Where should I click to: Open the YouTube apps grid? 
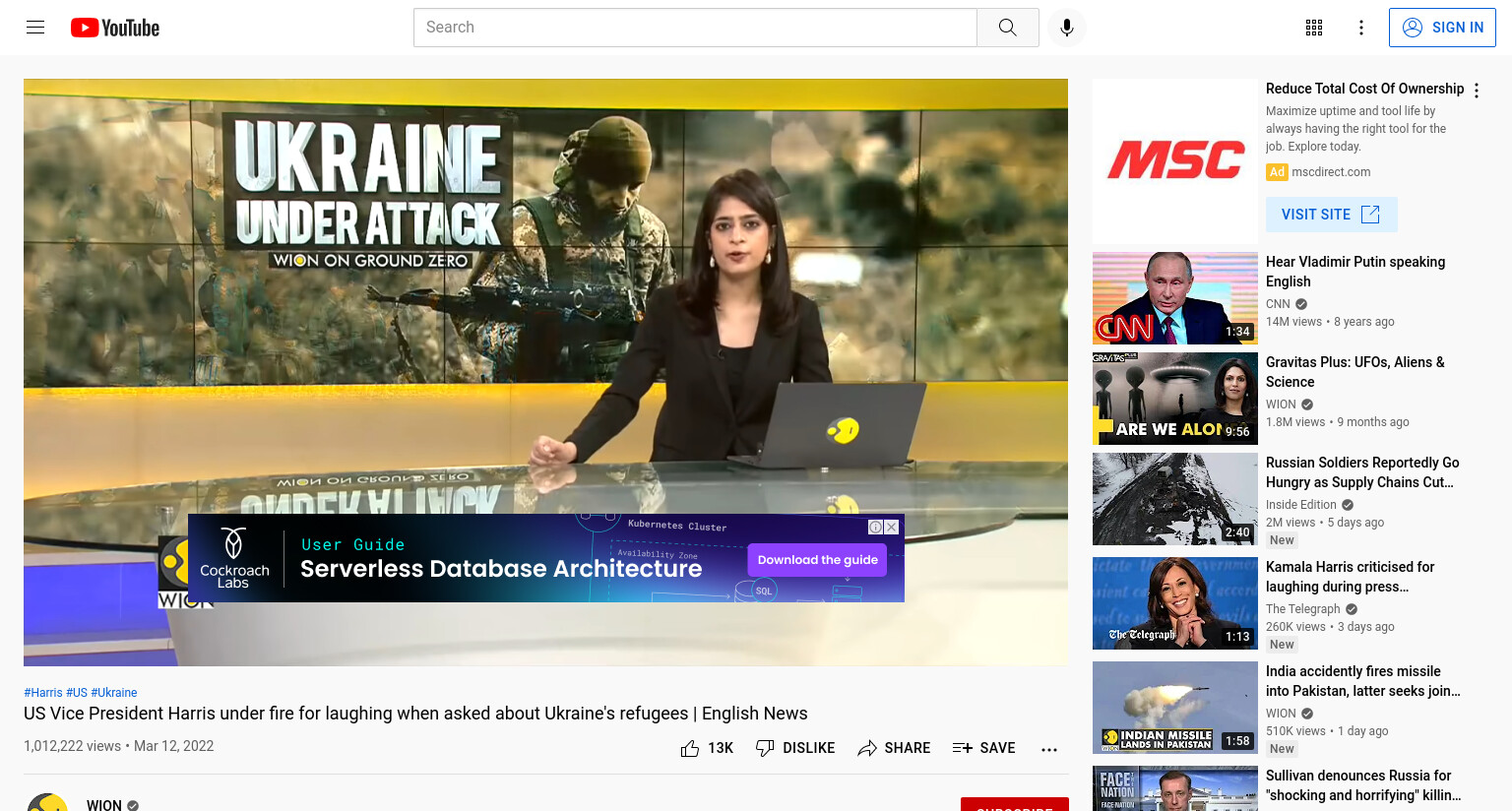[1314, 28]
